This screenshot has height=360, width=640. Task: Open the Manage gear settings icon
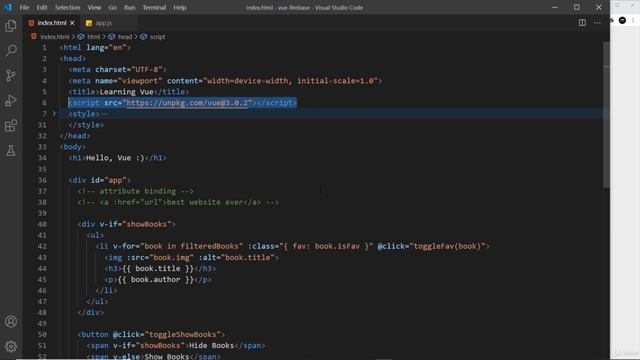click(11, 347)
